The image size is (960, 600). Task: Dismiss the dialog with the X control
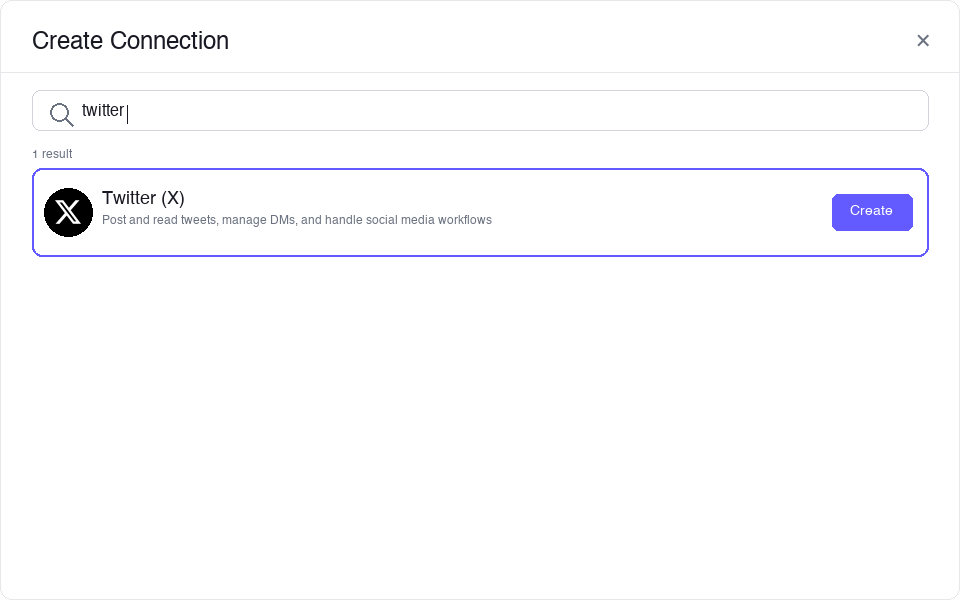coord(923,40)
